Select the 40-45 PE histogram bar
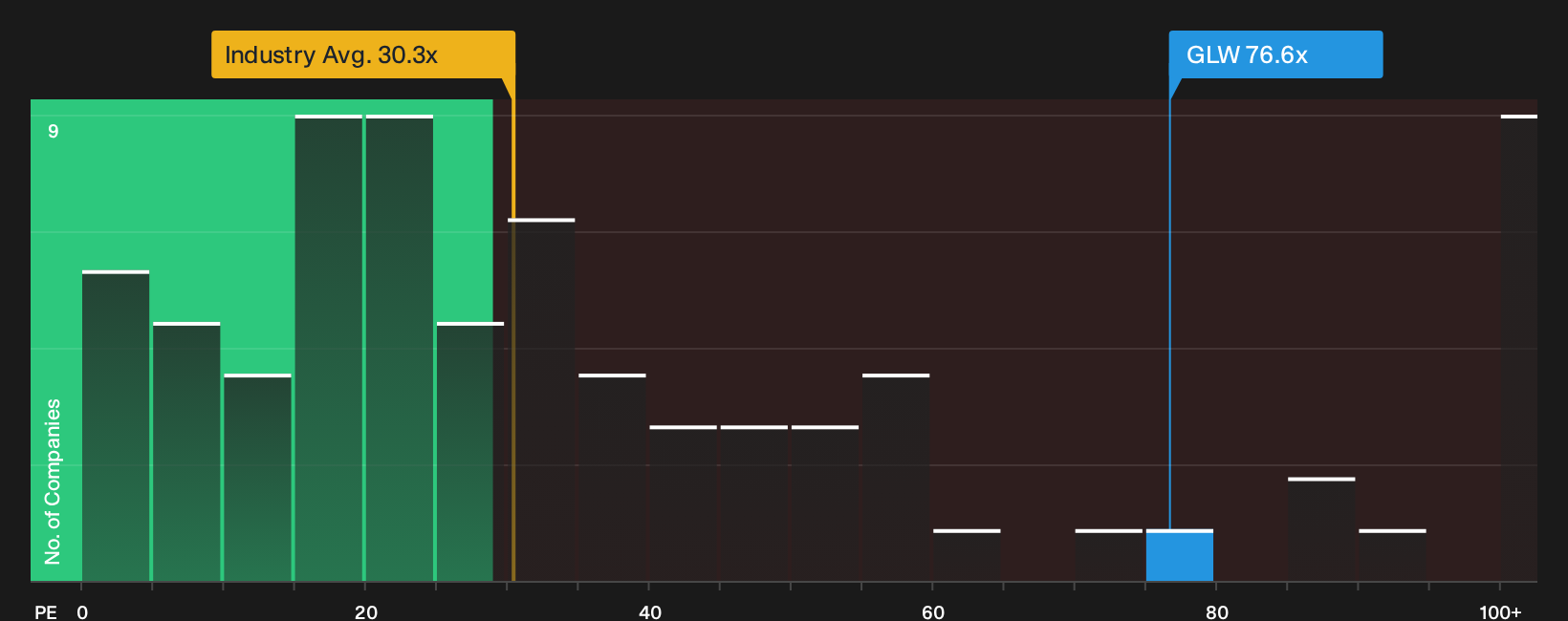1568x621 pixels. pyautogui.click(x=683, y=503)
